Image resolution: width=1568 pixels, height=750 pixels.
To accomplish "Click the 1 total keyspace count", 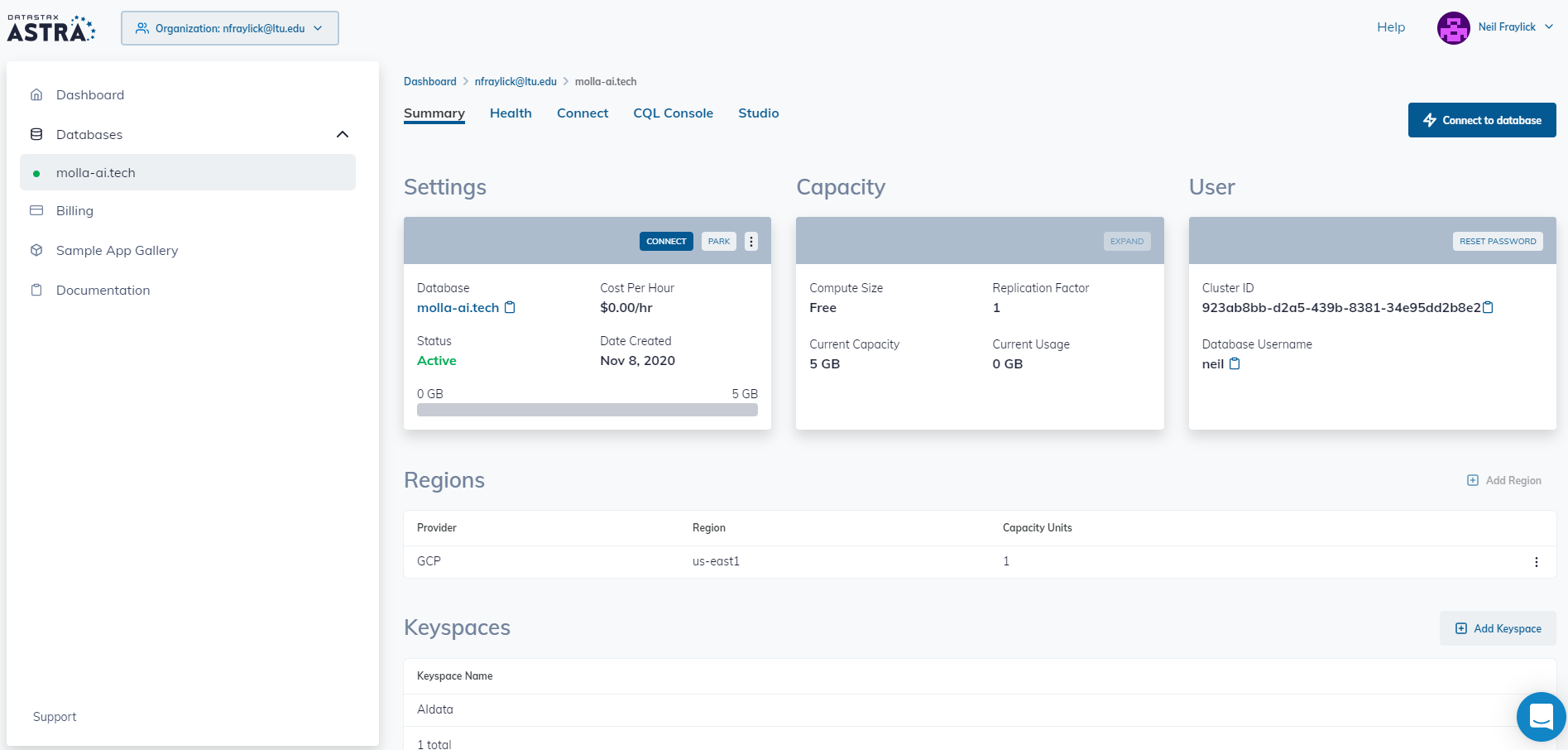I will 434,744.
